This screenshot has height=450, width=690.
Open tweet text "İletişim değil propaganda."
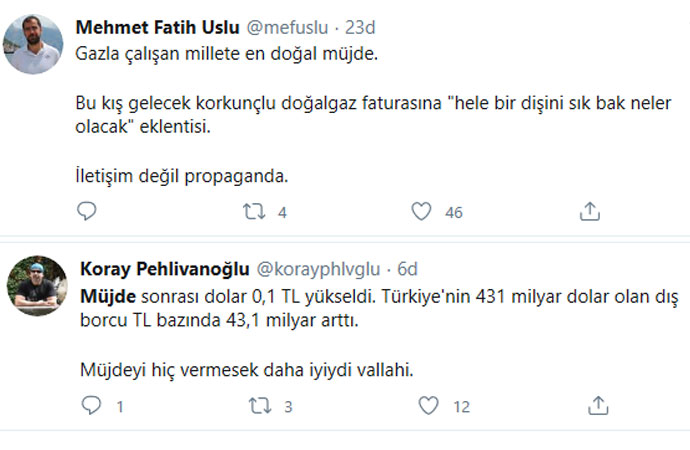tap(182, 176)
